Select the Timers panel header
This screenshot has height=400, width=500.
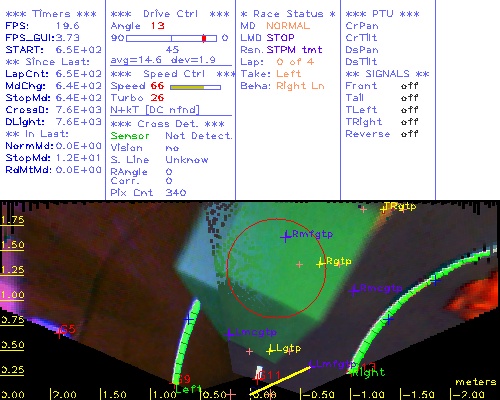click(x=51, y=14)
